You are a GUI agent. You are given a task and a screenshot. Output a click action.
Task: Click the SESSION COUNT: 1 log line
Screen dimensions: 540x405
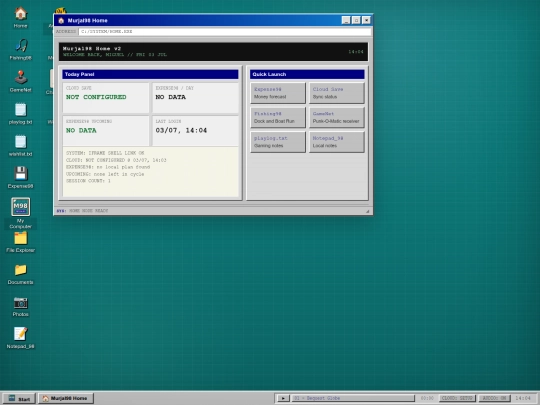coord(88,181)
